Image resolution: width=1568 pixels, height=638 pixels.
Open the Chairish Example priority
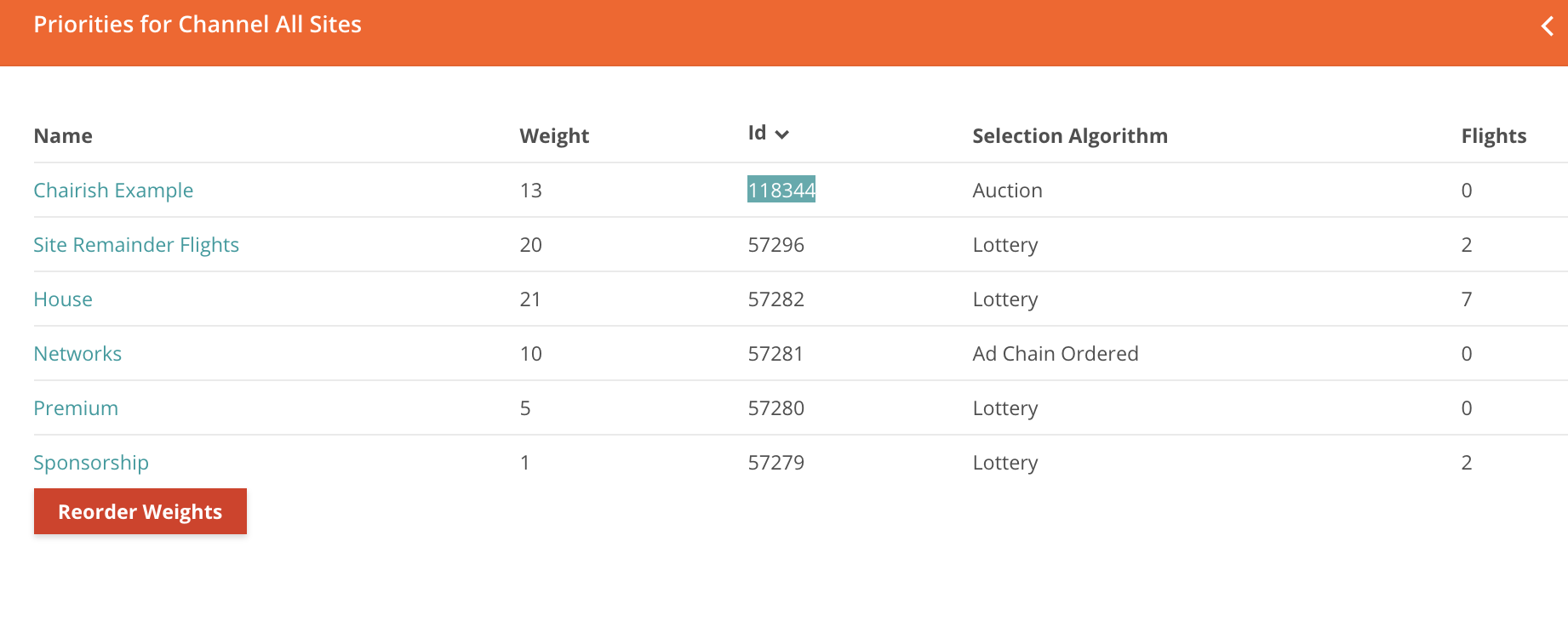(x=113, y=191)
